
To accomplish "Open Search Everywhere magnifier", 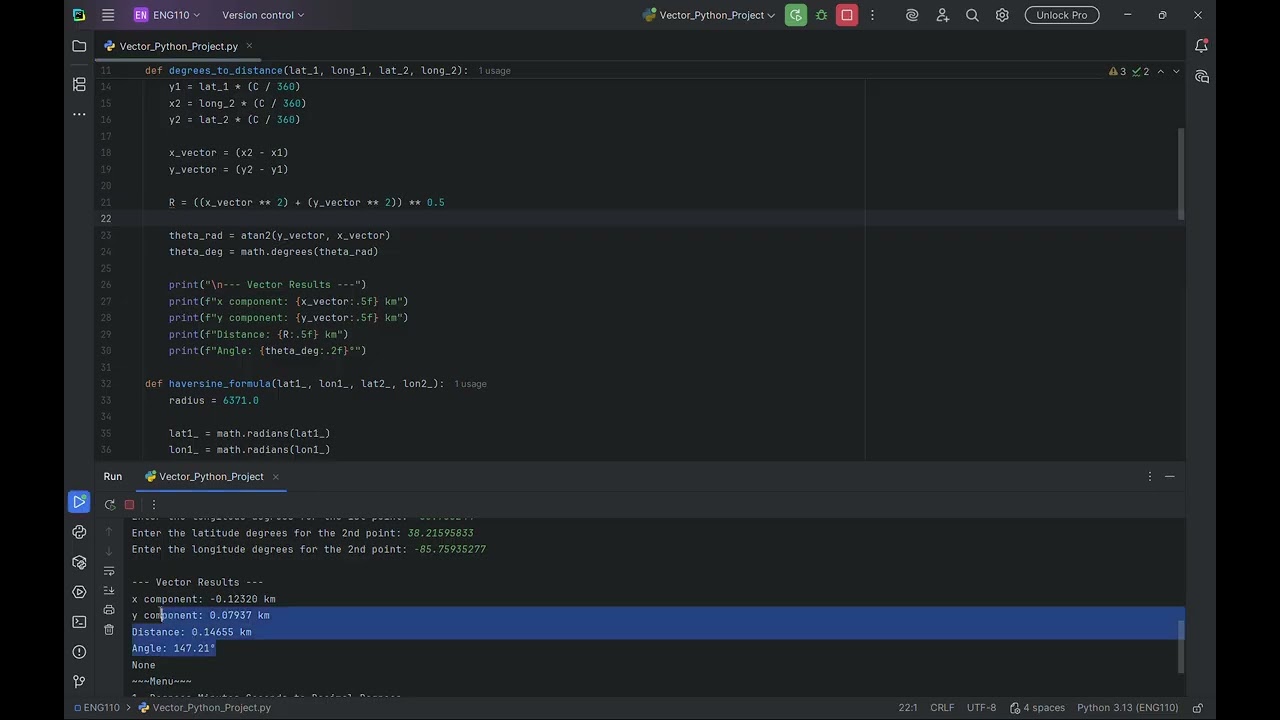I will pos(972,15).
